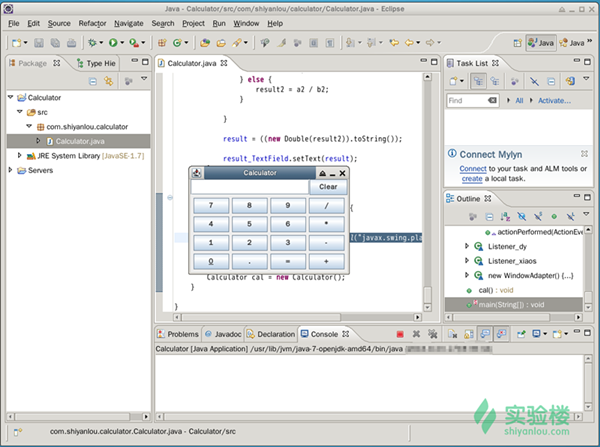
Task: Toggle Categorized view in Task List
Action: (x=478, y=81)
